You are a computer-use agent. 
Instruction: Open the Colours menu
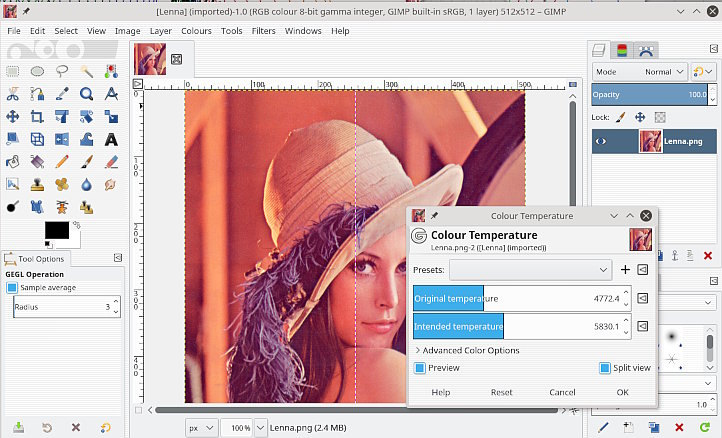click(196, 31)
